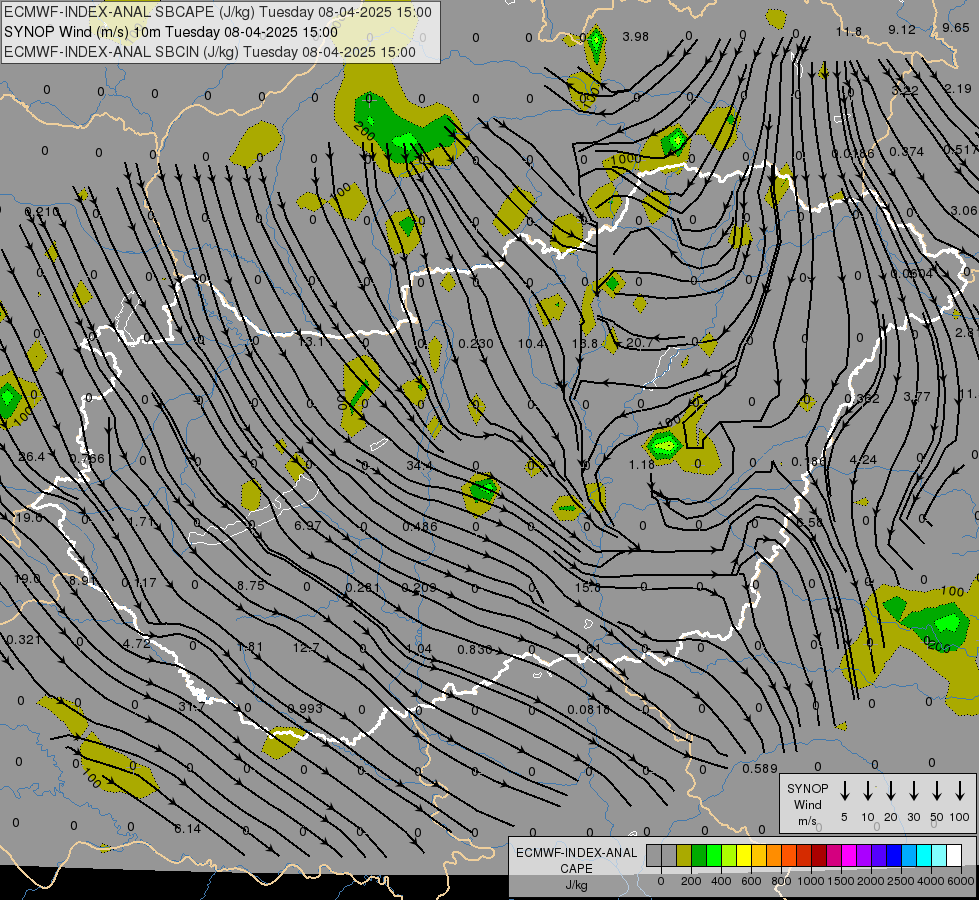Click the 'SYNOP' label in wind legend
The width and height of the screenshot is (979, 900).
pos(807,789)
